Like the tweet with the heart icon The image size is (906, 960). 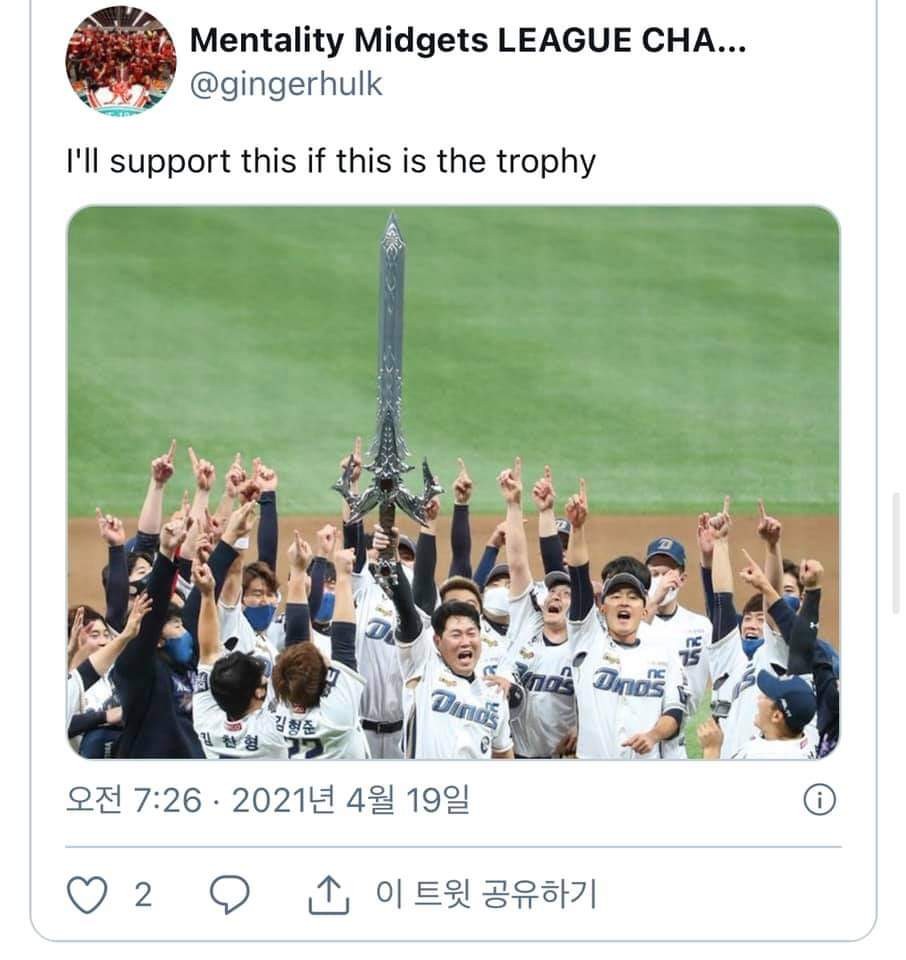(x=85, y=893)
